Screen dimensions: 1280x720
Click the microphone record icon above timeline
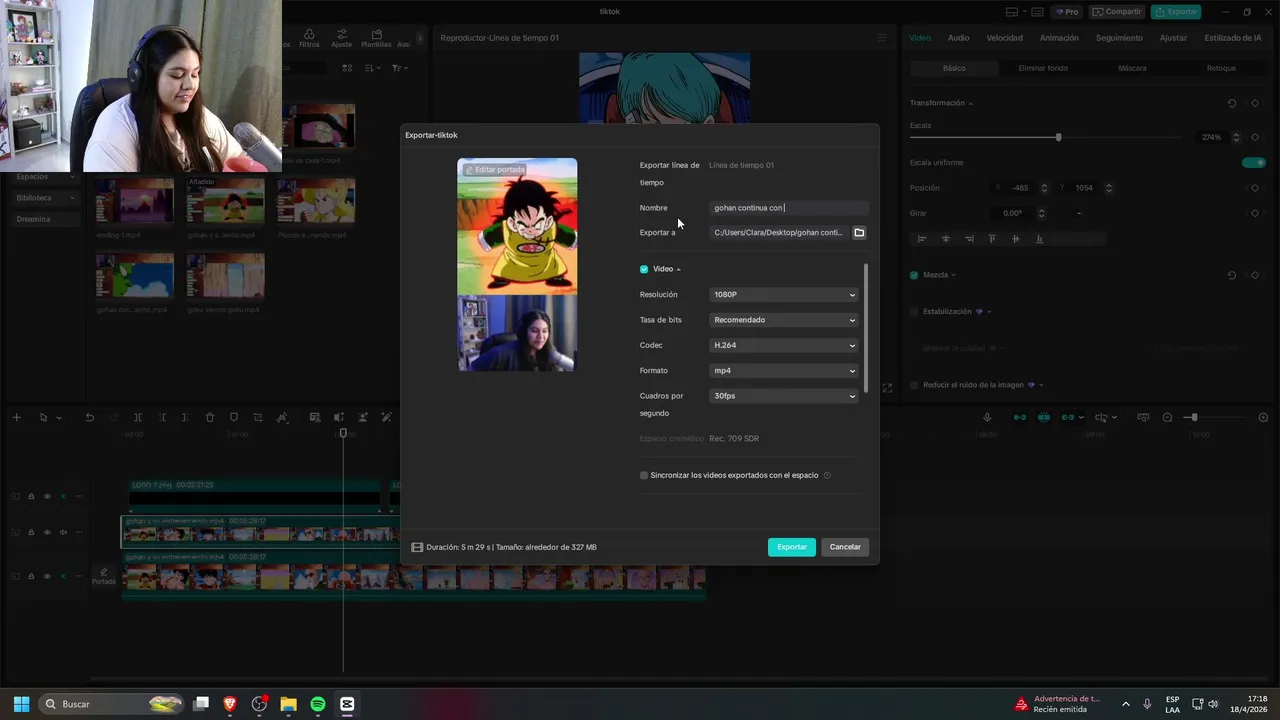pyautogui.click(x=987, y=417)
